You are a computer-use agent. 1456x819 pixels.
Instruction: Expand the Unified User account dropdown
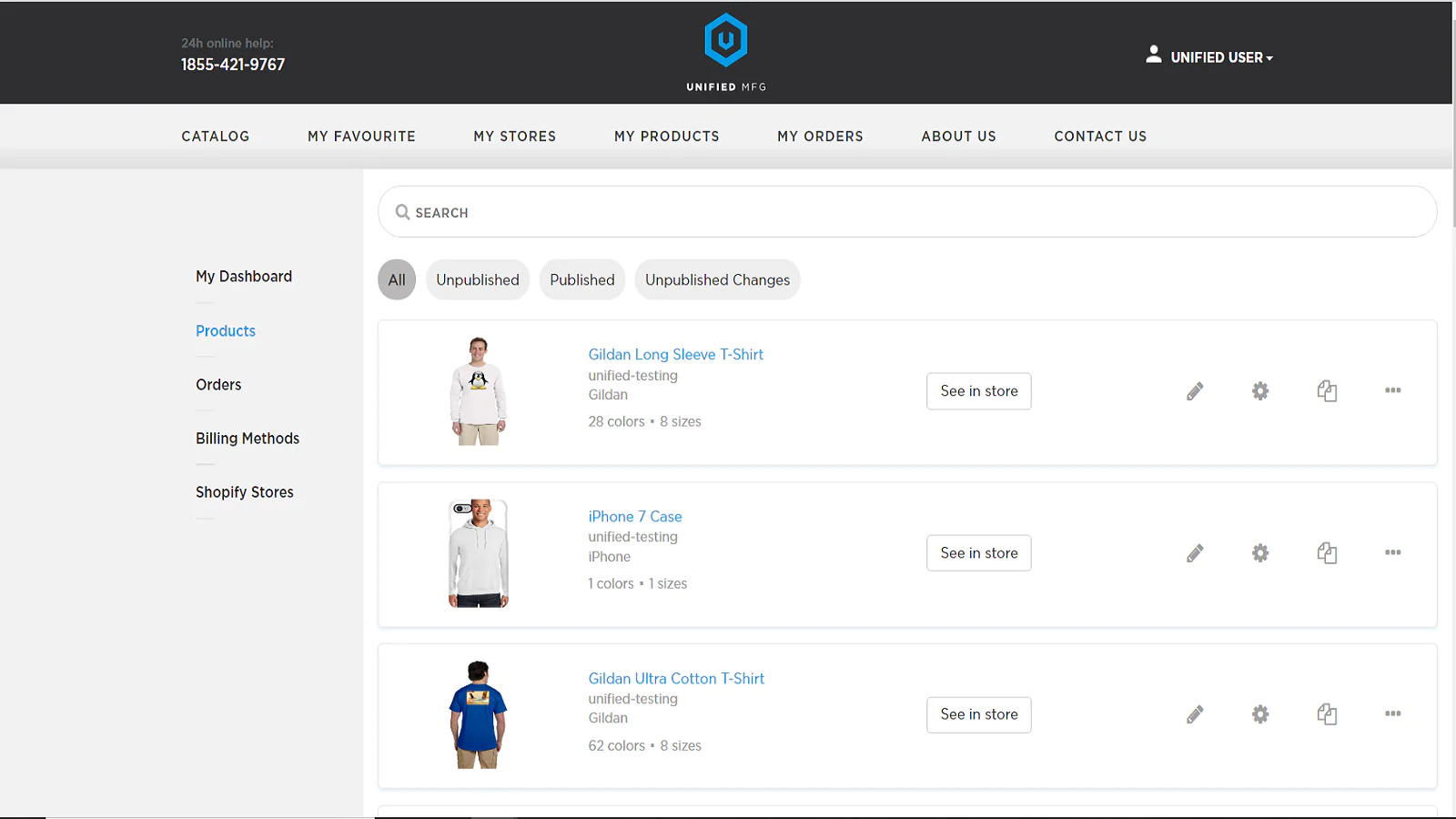pyautogui.click(x=1210, y=57)
